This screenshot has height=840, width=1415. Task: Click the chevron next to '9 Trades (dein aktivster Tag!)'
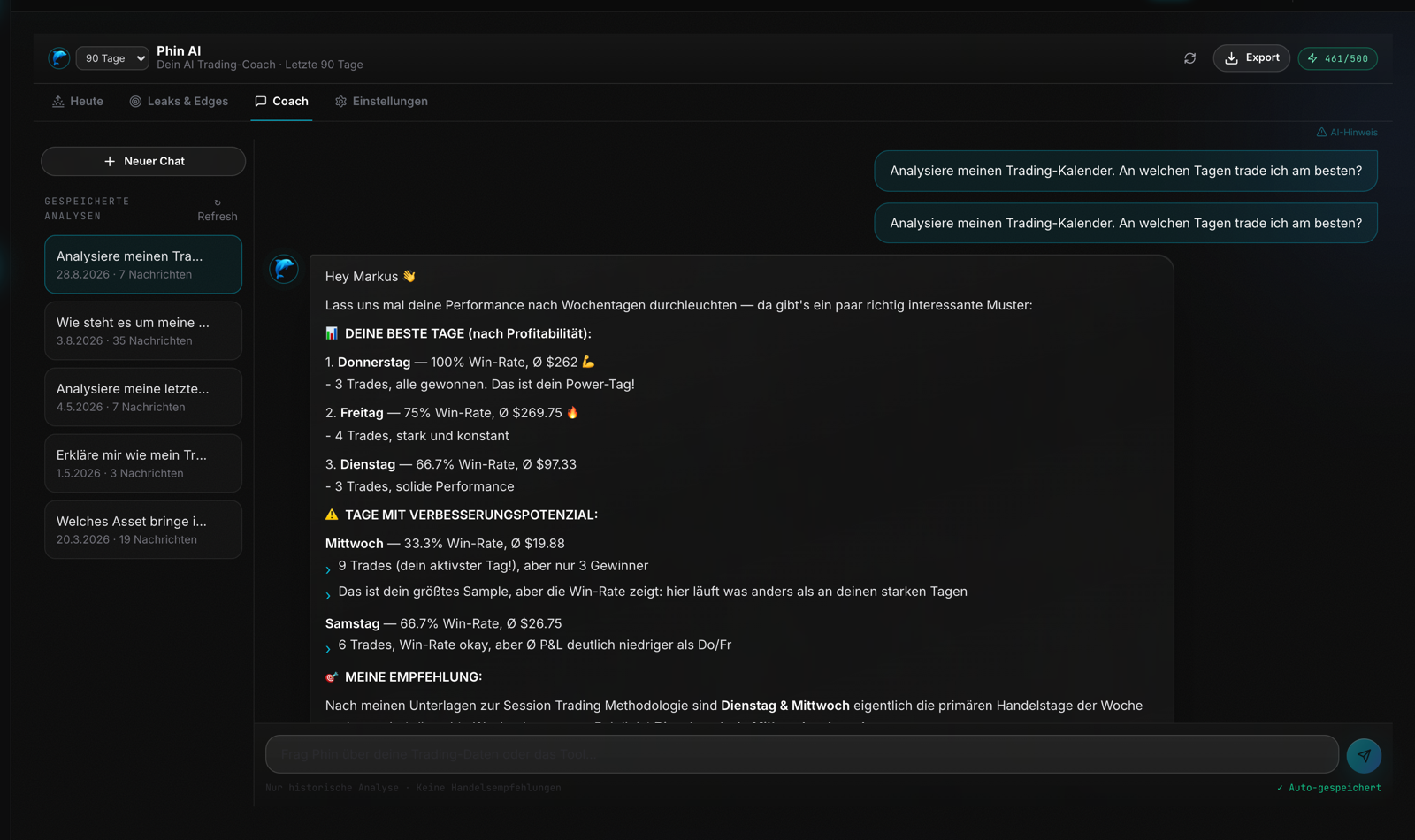pyautogui.click(x=328, y=569)
